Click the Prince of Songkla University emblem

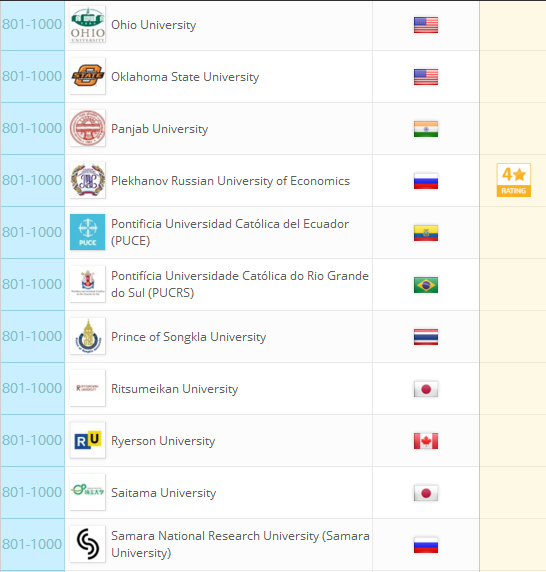(88, 336)
